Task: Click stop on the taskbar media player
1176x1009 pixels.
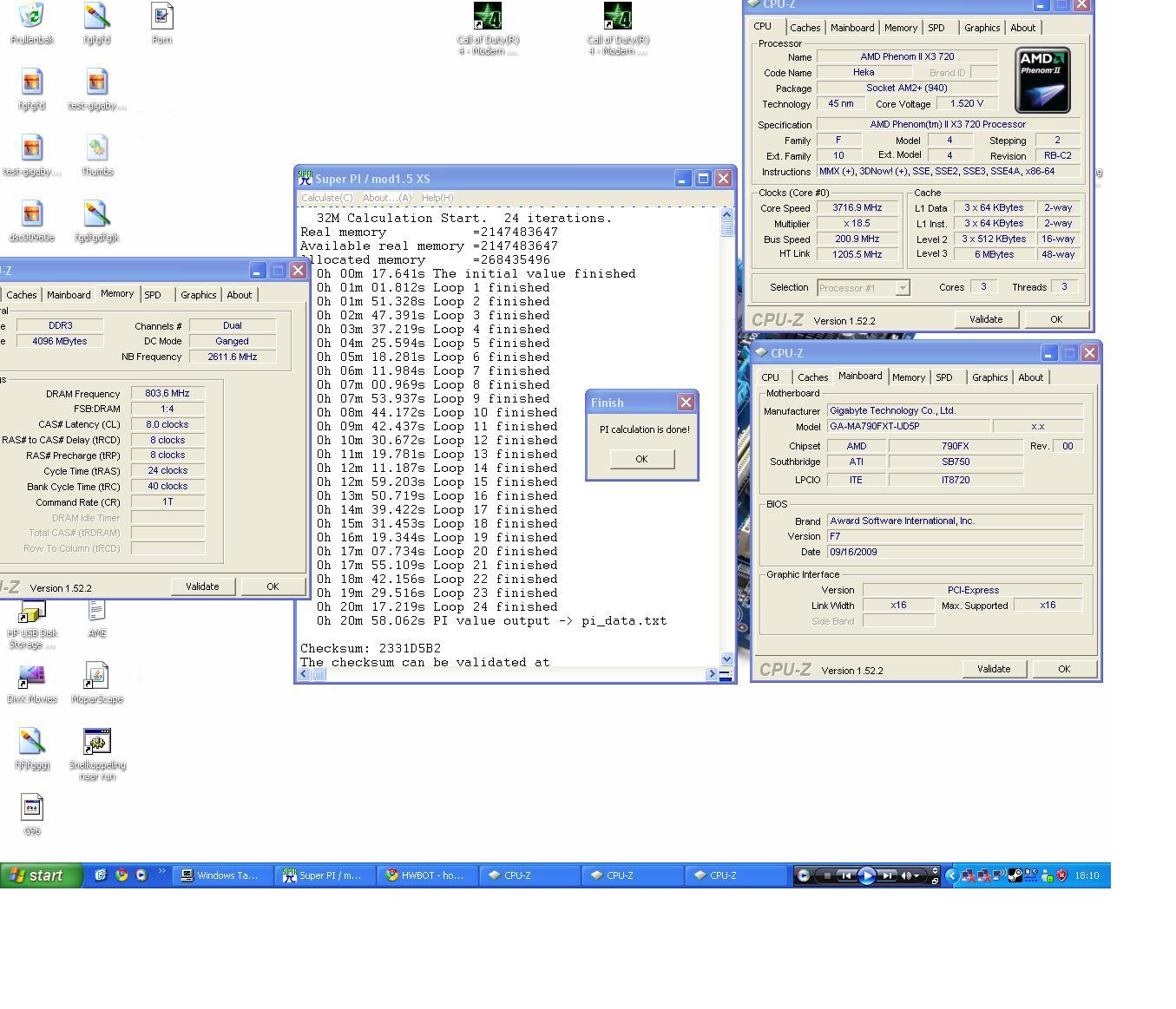Action: click(826, 875)
